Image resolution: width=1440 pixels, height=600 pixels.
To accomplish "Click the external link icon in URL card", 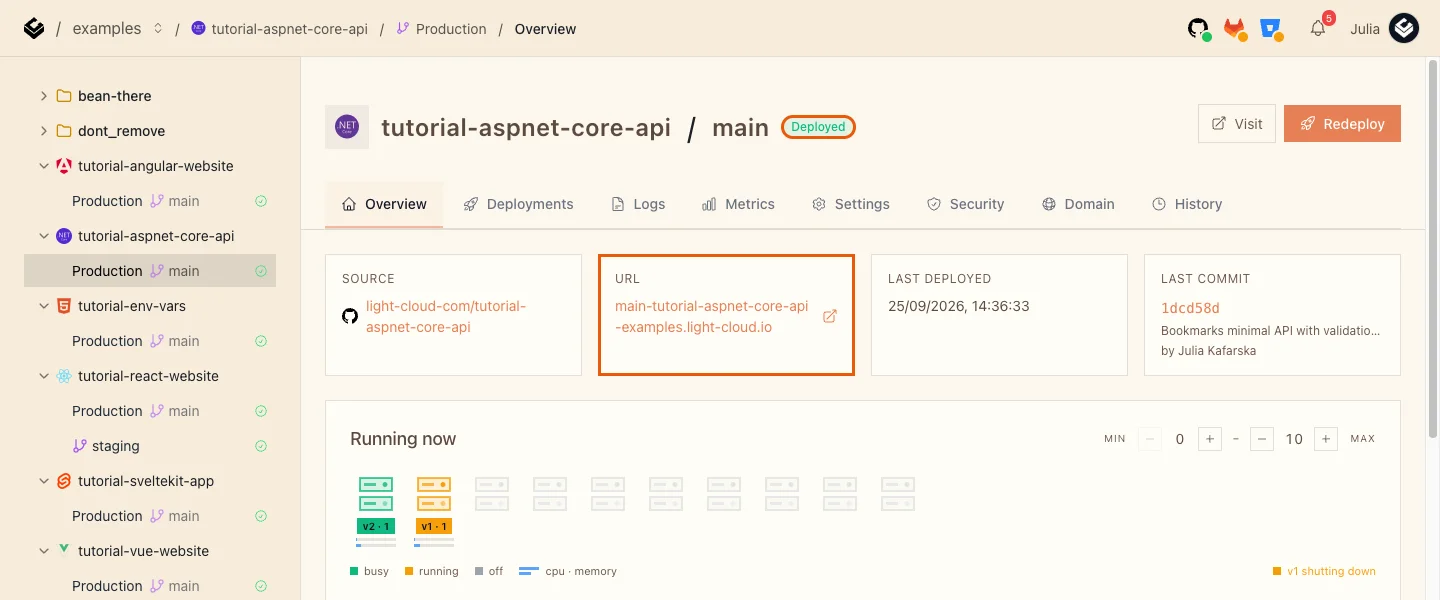I will (x=829, y=316).
